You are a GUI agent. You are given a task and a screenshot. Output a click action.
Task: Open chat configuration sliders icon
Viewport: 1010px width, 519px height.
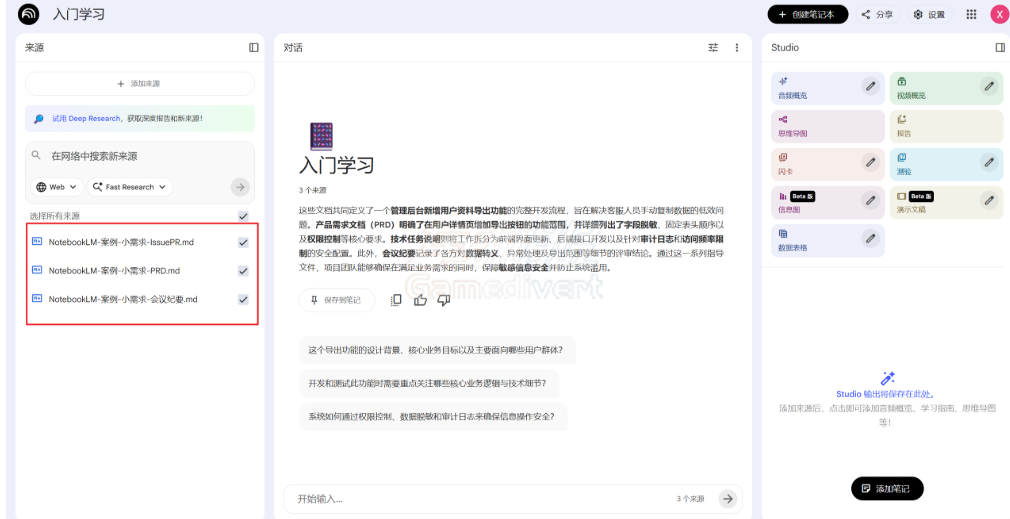coord(713,48)
